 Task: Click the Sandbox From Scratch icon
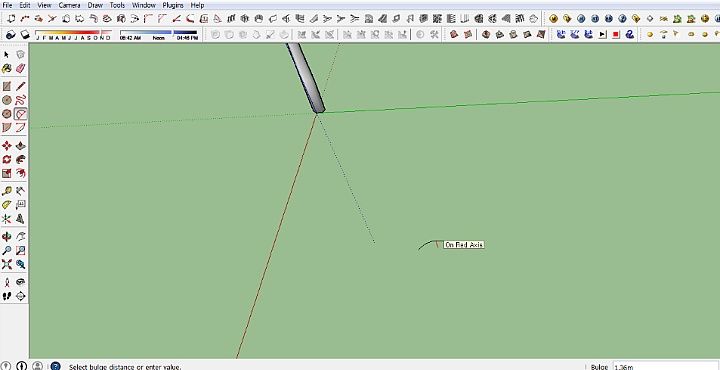click(x=467, y=34)
